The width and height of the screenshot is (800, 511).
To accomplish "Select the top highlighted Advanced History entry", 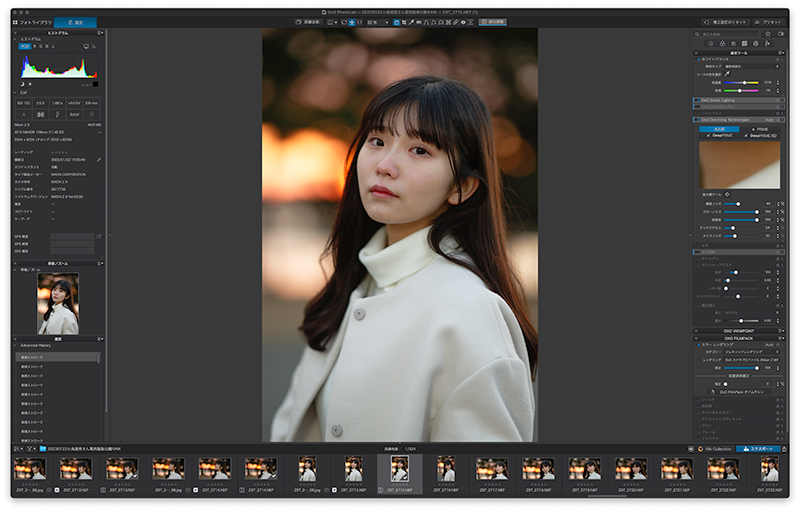I will (x=57, y=357).
